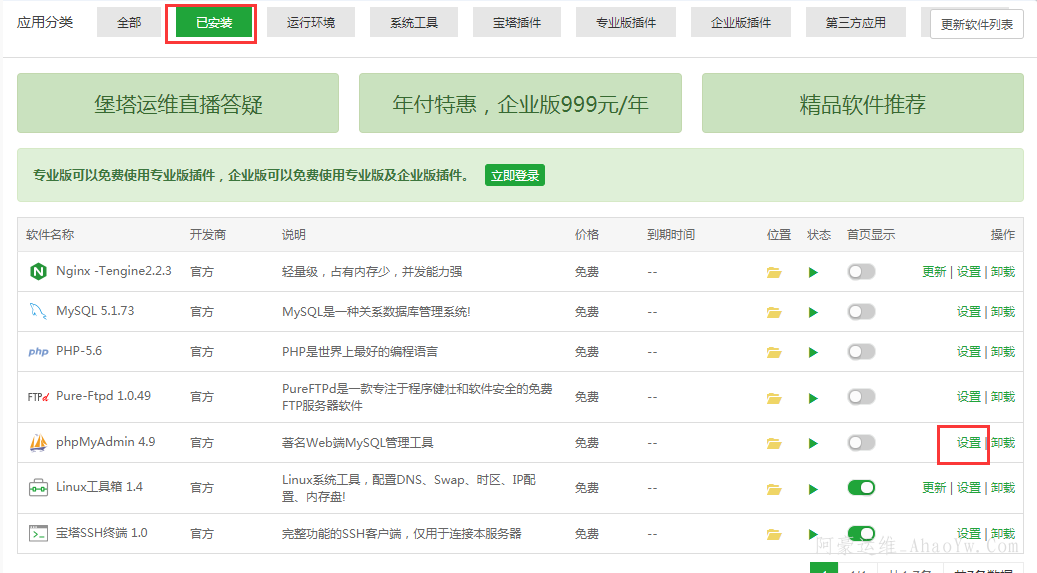Switch to the 已安装 category tab
This screenshot has width=1037, height=573.
(213, 22)
